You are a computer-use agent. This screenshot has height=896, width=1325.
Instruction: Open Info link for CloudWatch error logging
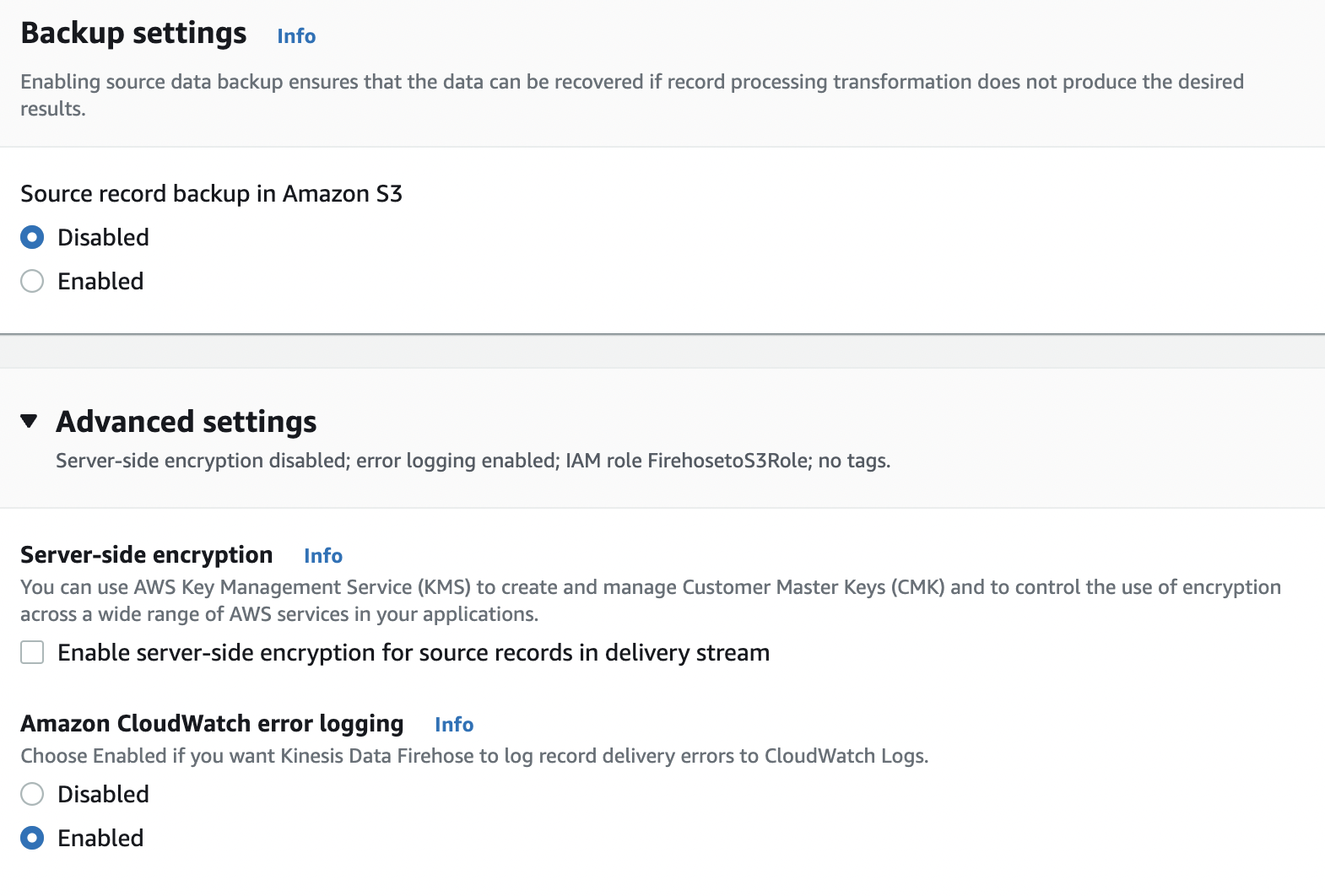pyautogui.click(x=454, y=725)
